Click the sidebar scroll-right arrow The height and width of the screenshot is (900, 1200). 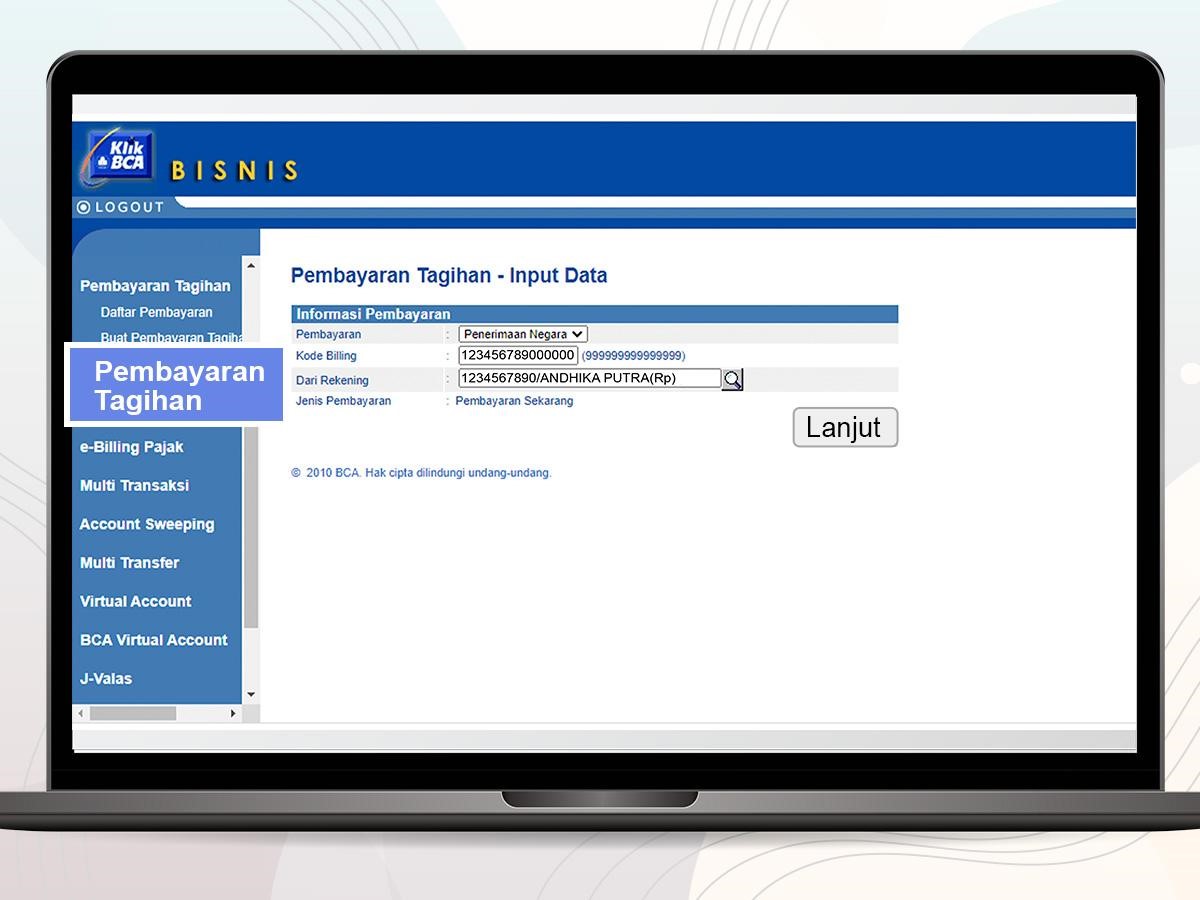(233, 713)
